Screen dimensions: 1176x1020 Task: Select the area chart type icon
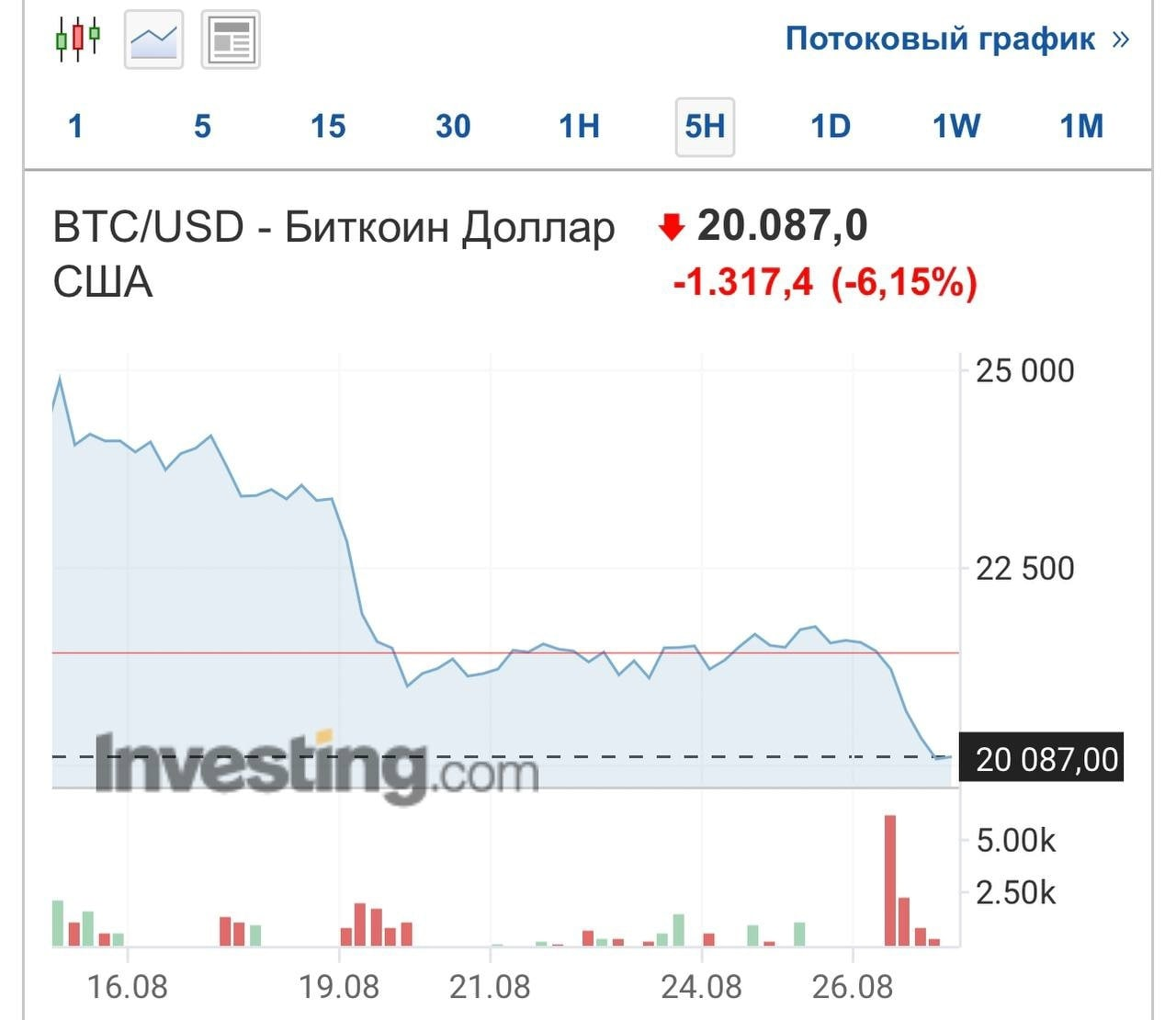tap(154, 40)
